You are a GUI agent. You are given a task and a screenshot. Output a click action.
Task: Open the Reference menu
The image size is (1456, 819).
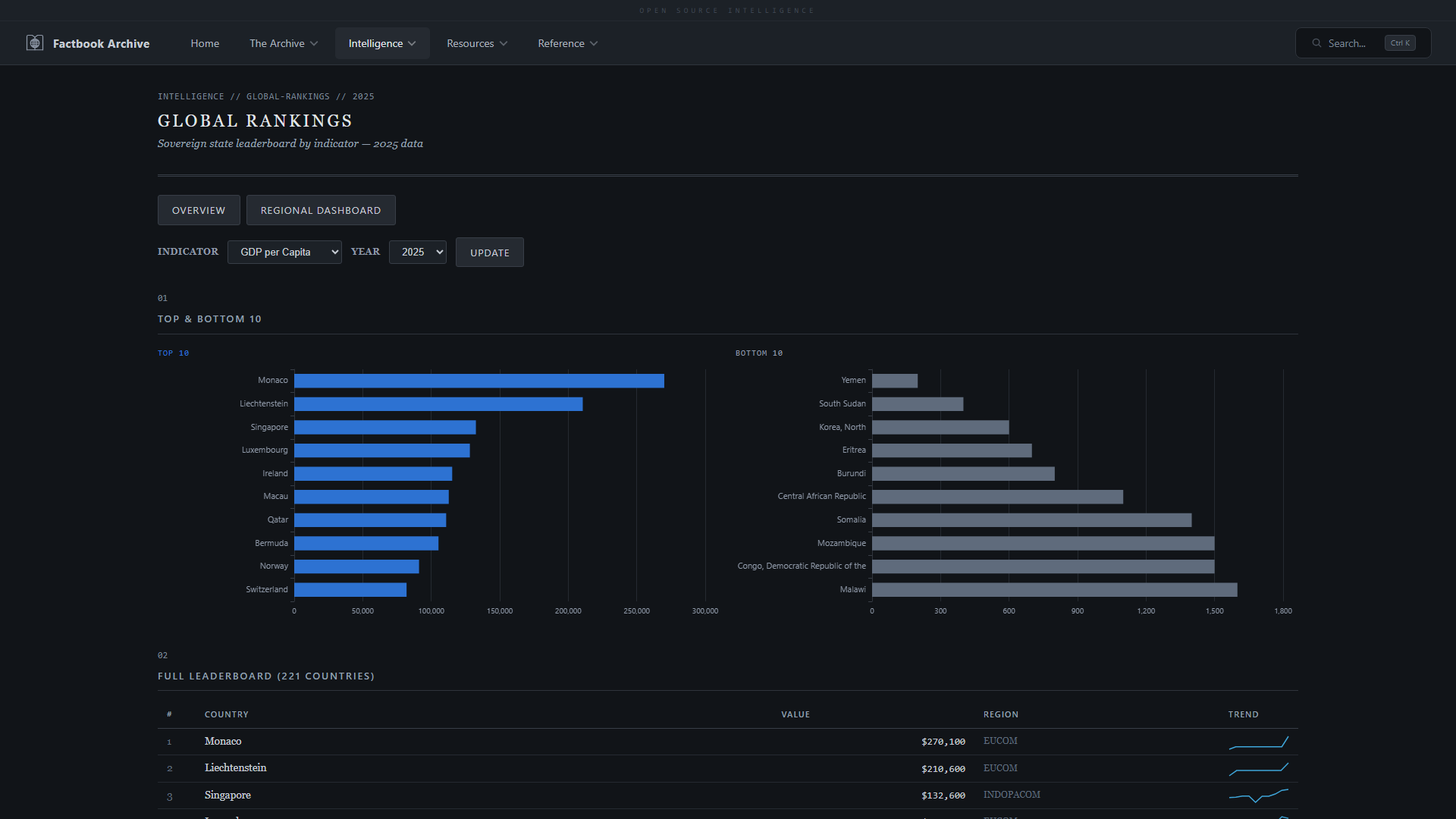coord(567,43)
